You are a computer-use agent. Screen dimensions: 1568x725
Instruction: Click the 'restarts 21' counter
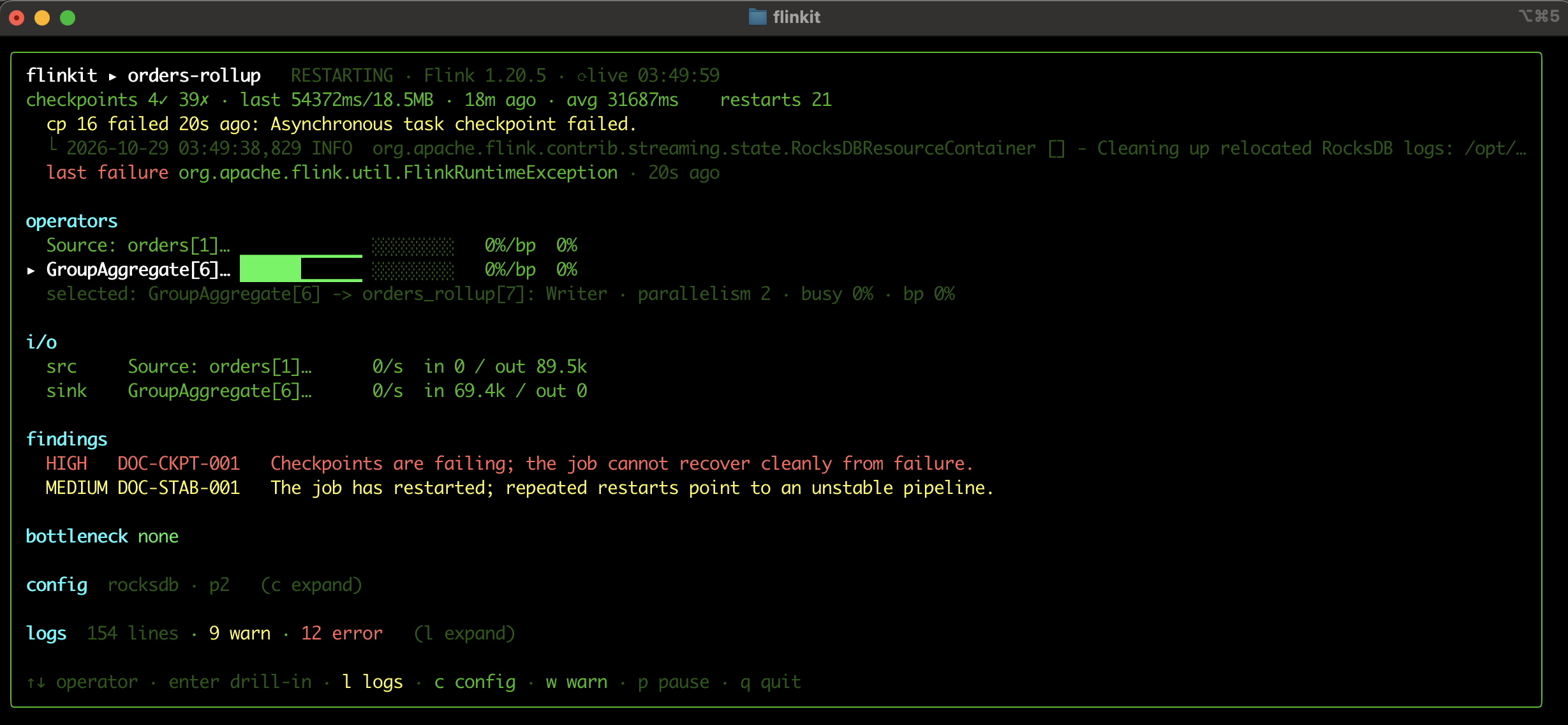776,100
